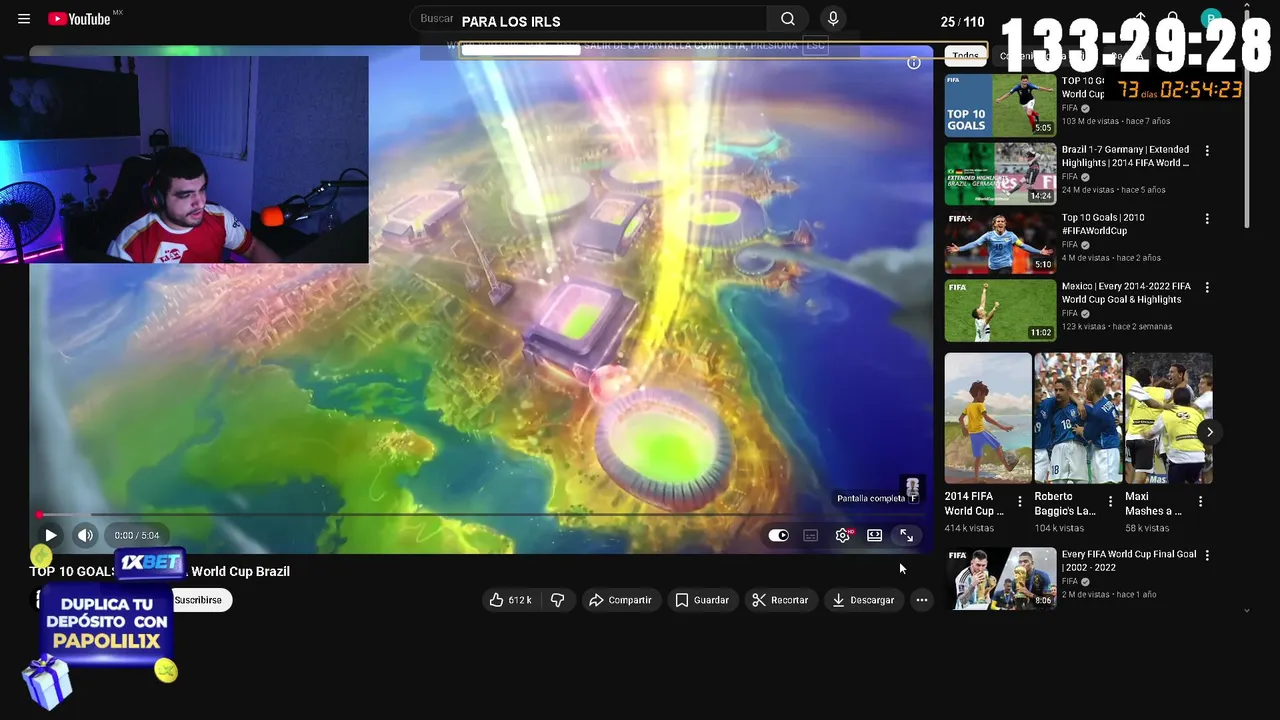Focus the Buscar search field
The image size is (1280, 720).
tap(590, 19)
